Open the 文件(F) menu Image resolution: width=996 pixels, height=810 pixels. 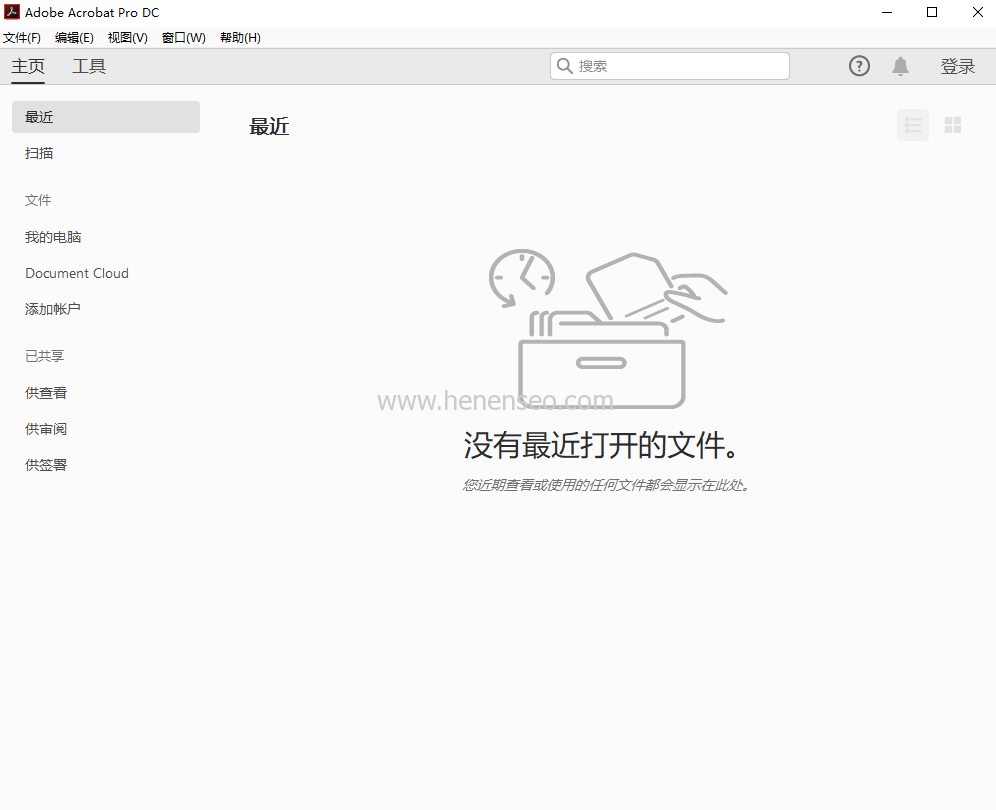[22, 37]
